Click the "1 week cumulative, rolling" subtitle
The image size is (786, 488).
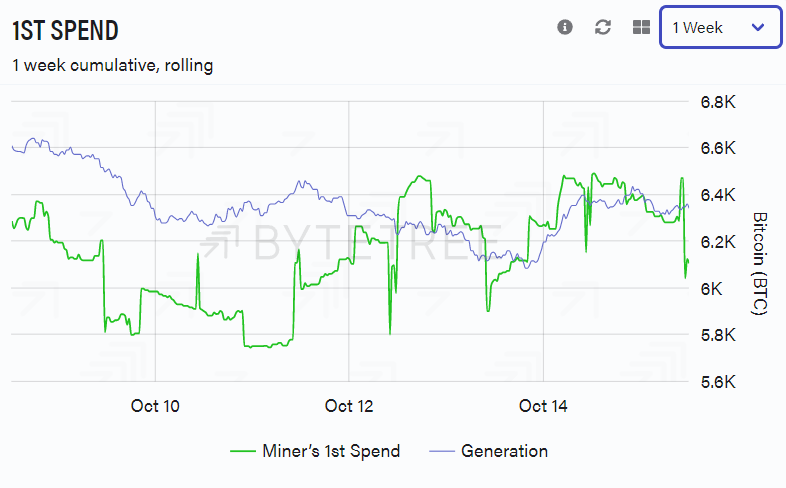click(112, 66)
